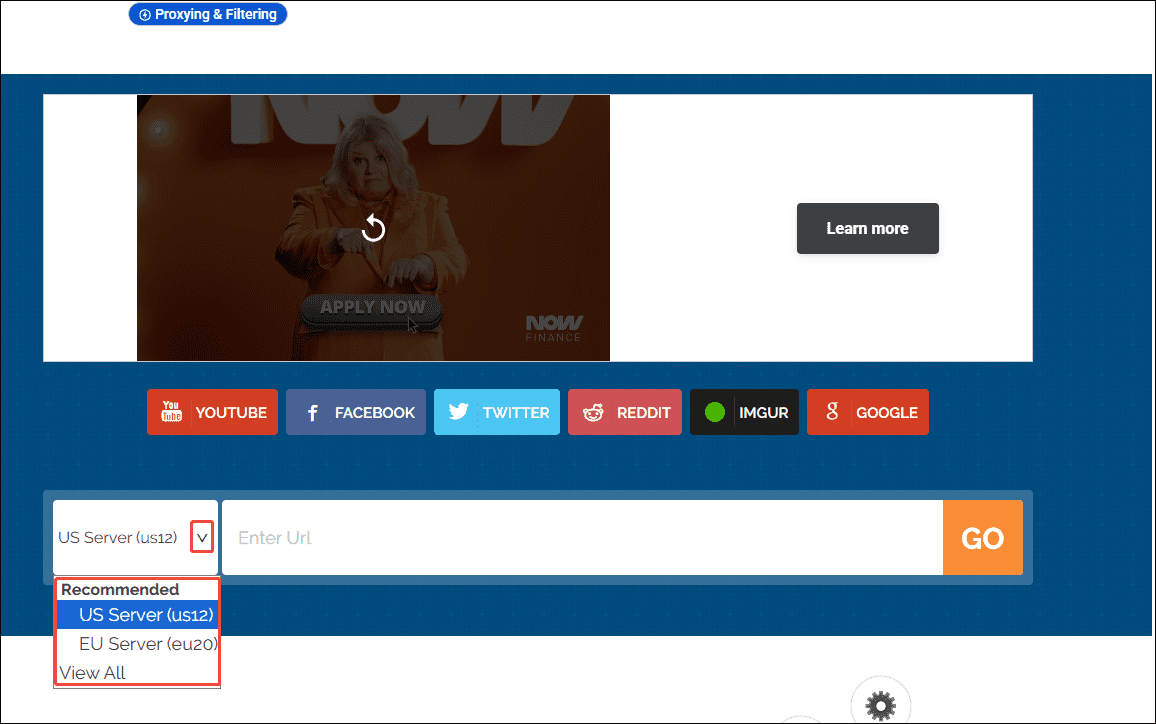Select EU Server (eu20) option
The width and height of the screenshot is (1156, 724).
[x=138, y=644]
